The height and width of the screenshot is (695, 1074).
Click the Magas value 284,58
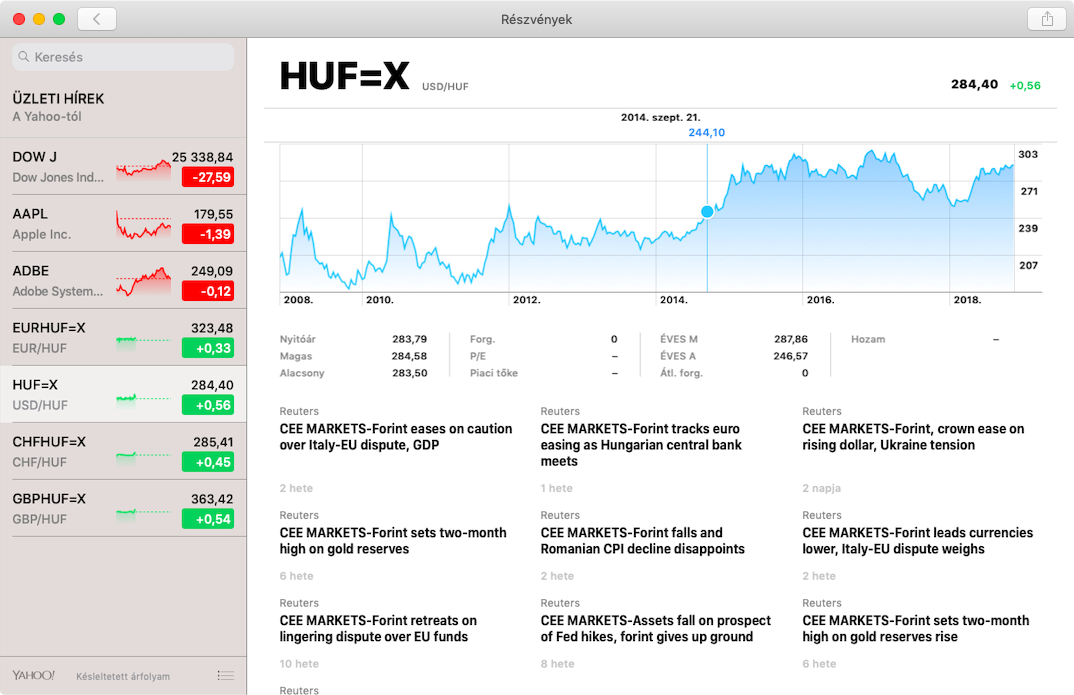[410, 356]
